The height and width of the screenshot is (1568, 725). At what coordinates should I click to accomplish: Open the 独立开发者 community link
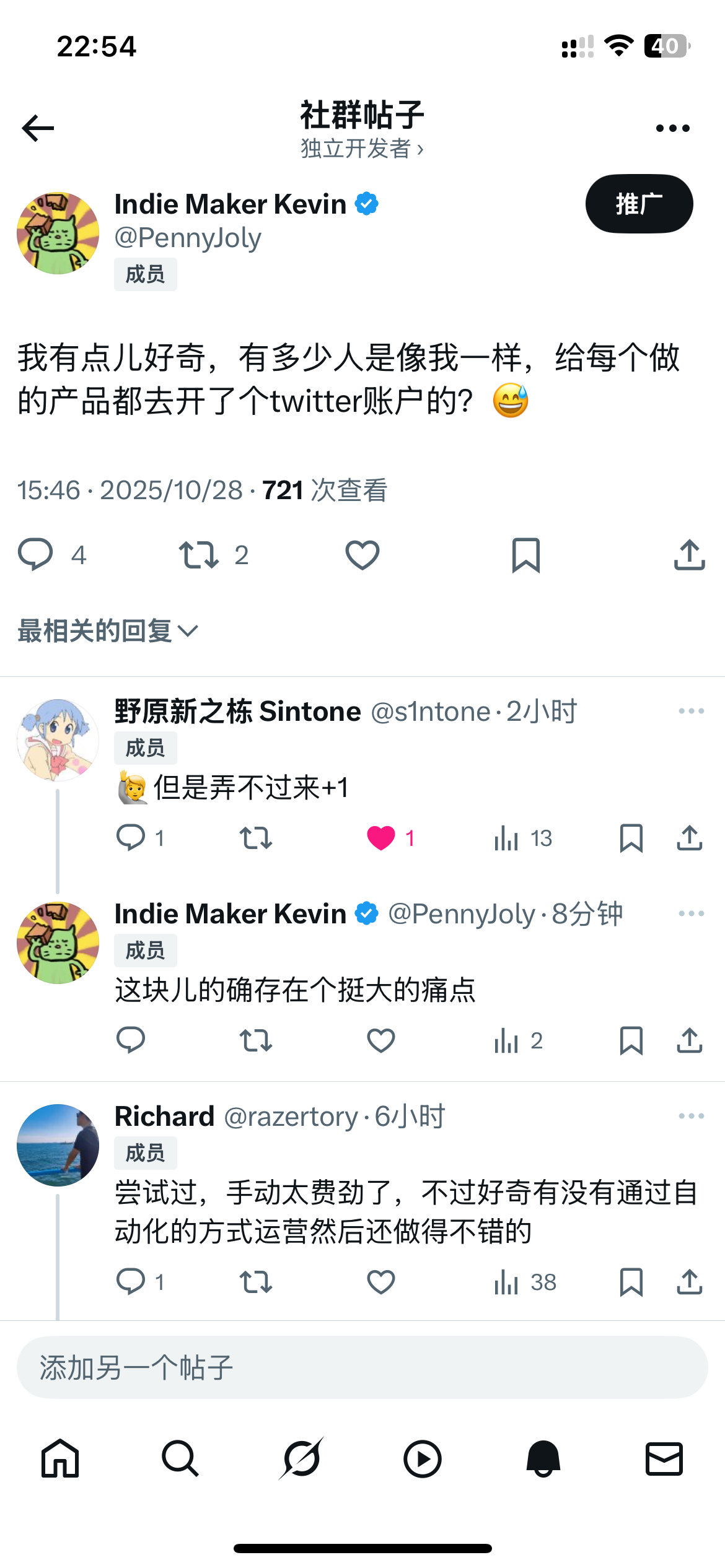(362, 149)
